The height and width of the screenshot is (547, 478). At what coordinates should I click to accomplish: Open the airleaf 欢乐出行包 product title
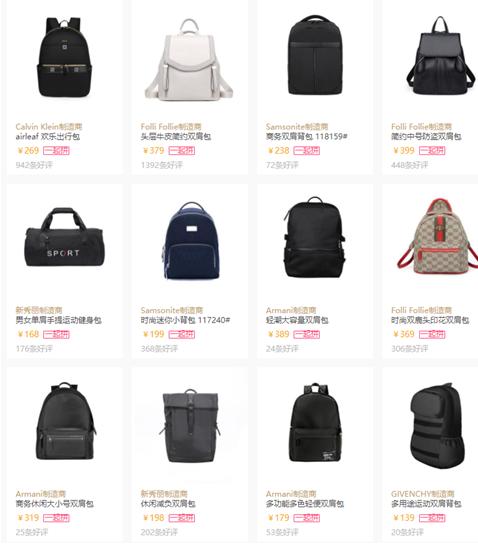click(48, 136)
